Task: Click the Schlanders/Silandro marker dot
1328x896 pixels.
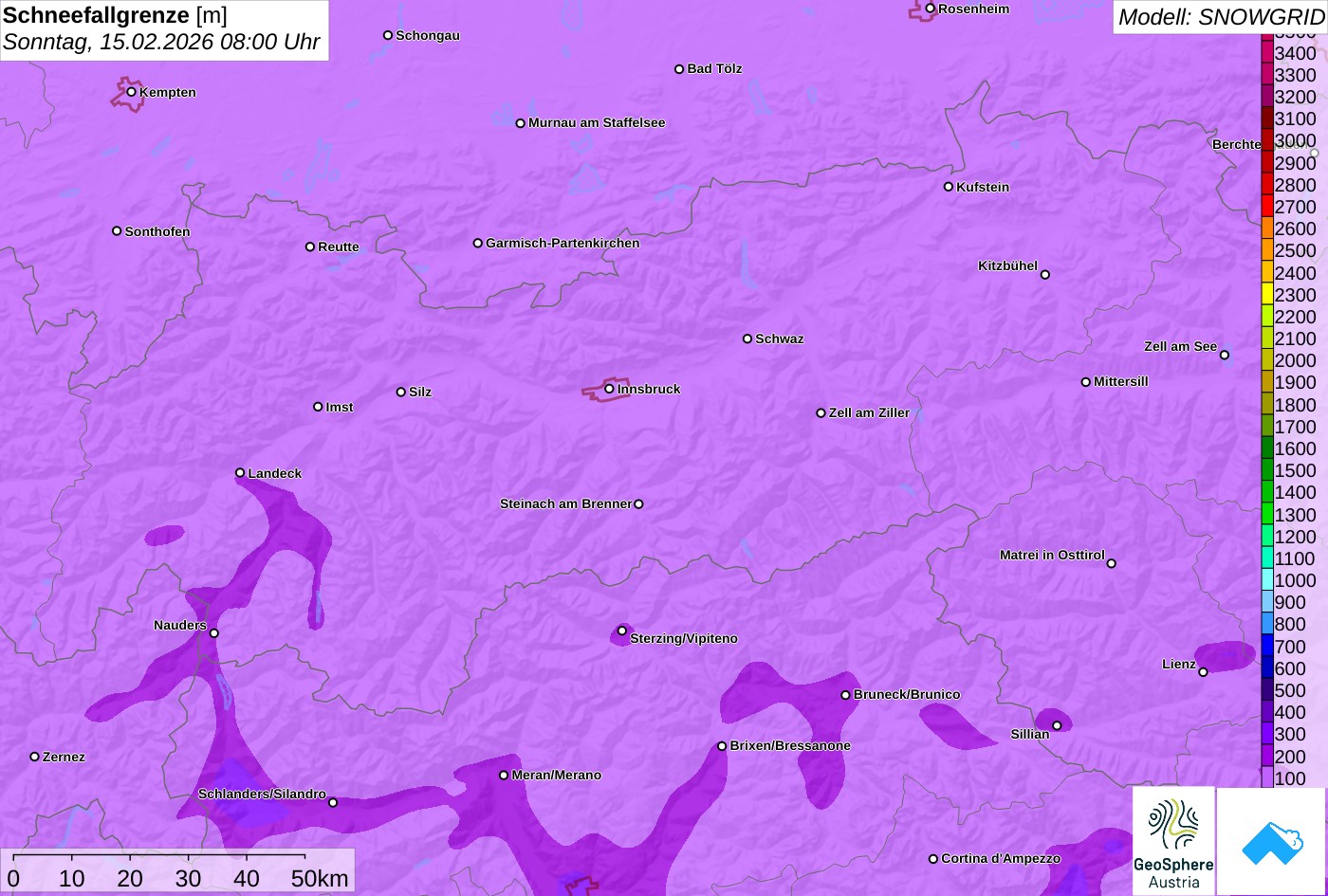Action: (x=333, y=802)
